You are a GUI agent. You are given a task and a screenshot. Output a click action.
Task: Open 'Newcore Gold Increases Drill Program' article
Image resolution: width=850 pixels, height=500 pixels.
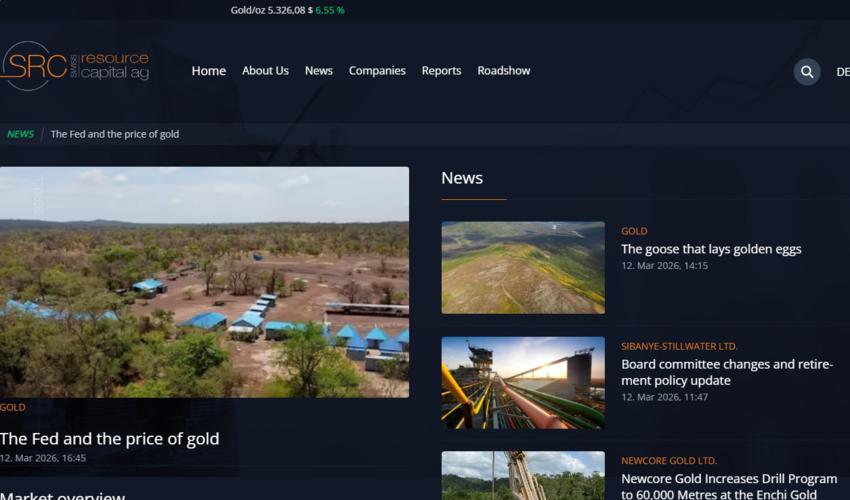click(729, 486)
